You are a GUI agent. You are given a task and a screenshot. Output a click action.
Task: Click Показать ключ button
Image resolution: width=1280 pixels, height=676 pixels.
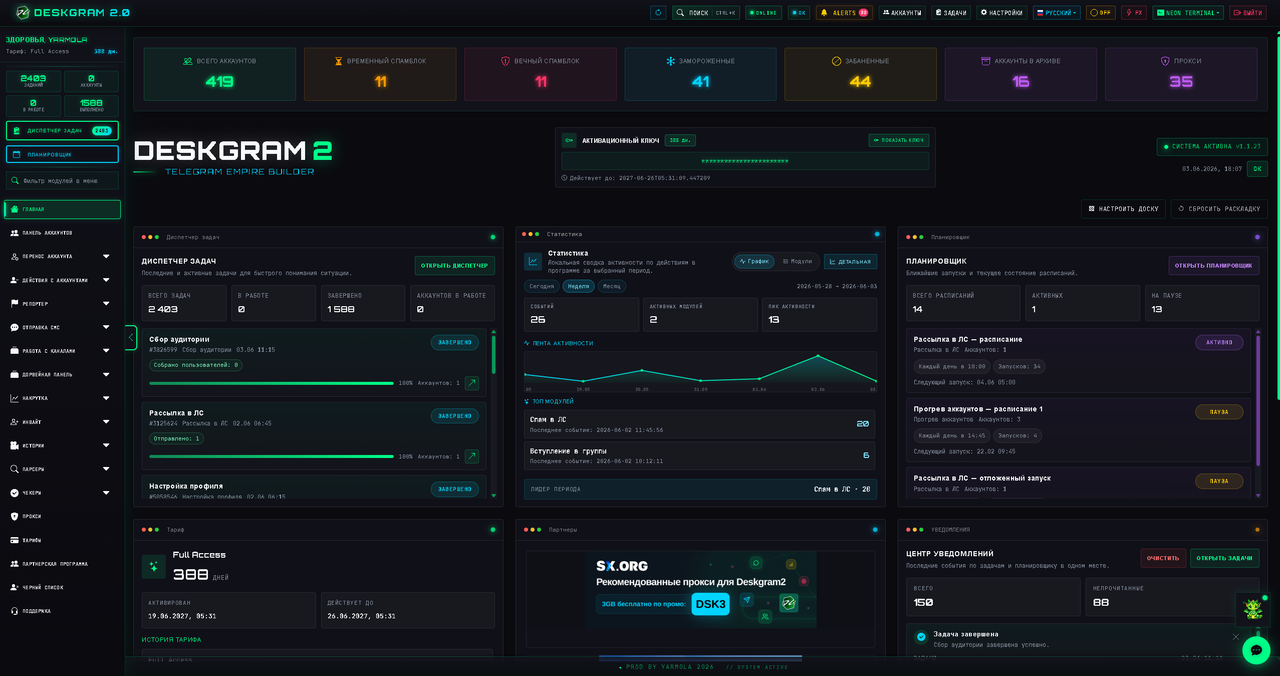pos(899,140)
